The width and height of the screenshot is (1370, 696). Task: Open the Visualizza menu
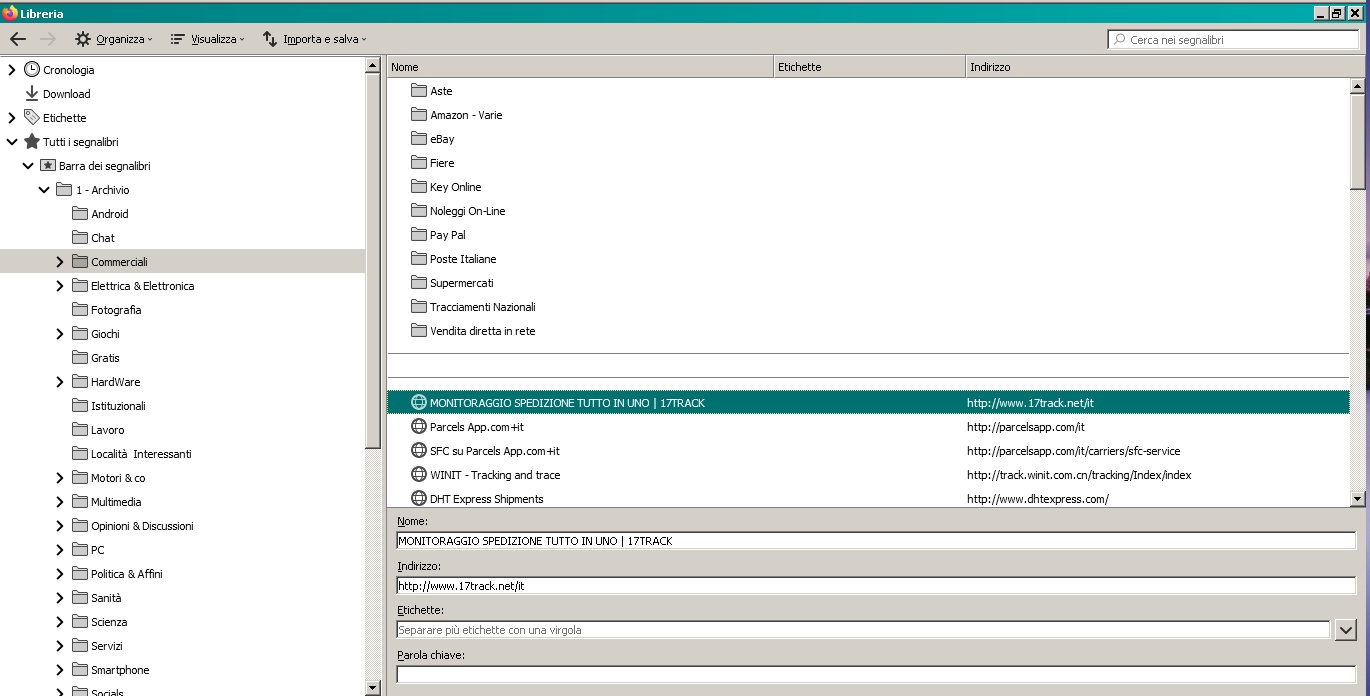click(x=208, y=39)
